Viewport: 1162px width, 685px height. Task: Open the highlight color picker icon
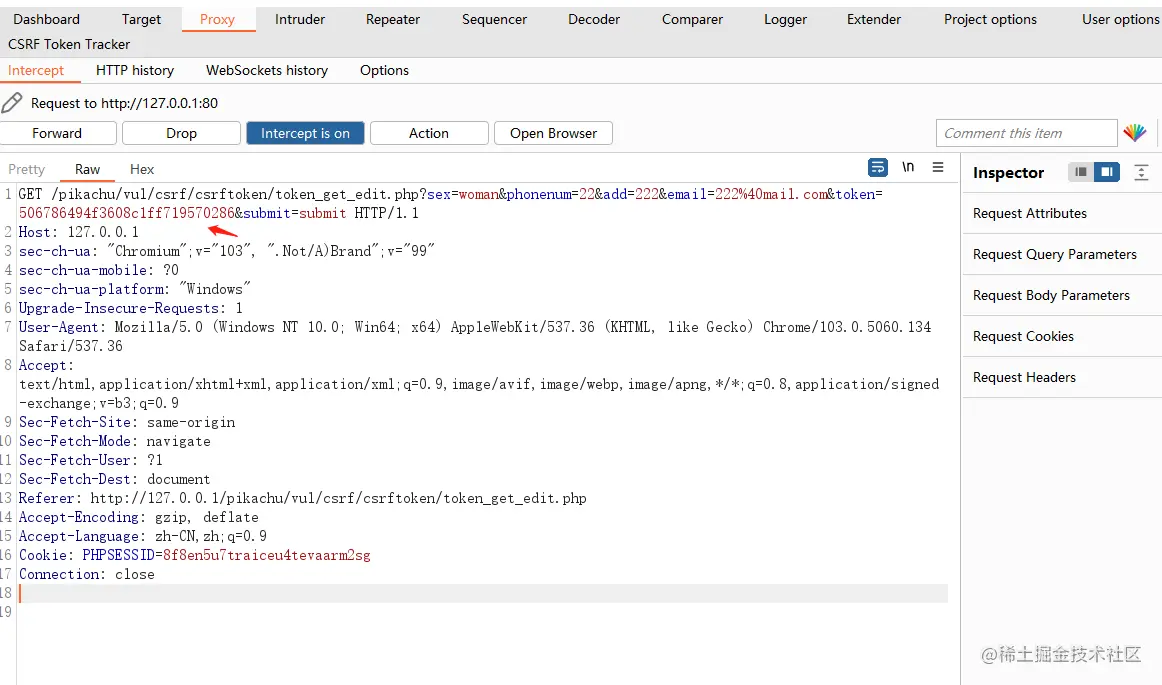pos(1135,133)
